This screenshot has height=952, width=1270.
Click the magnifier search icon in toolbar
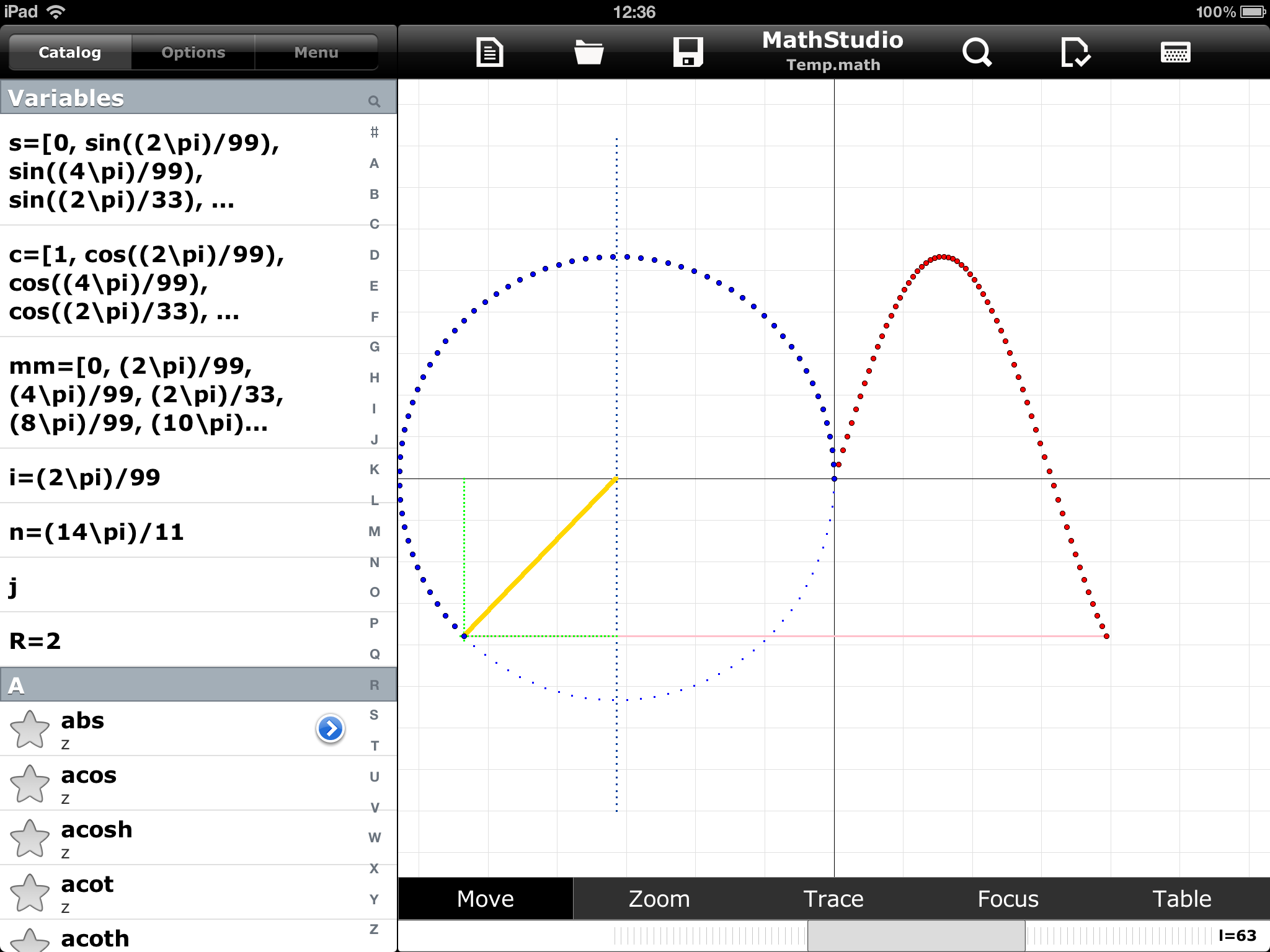(977, 53)
